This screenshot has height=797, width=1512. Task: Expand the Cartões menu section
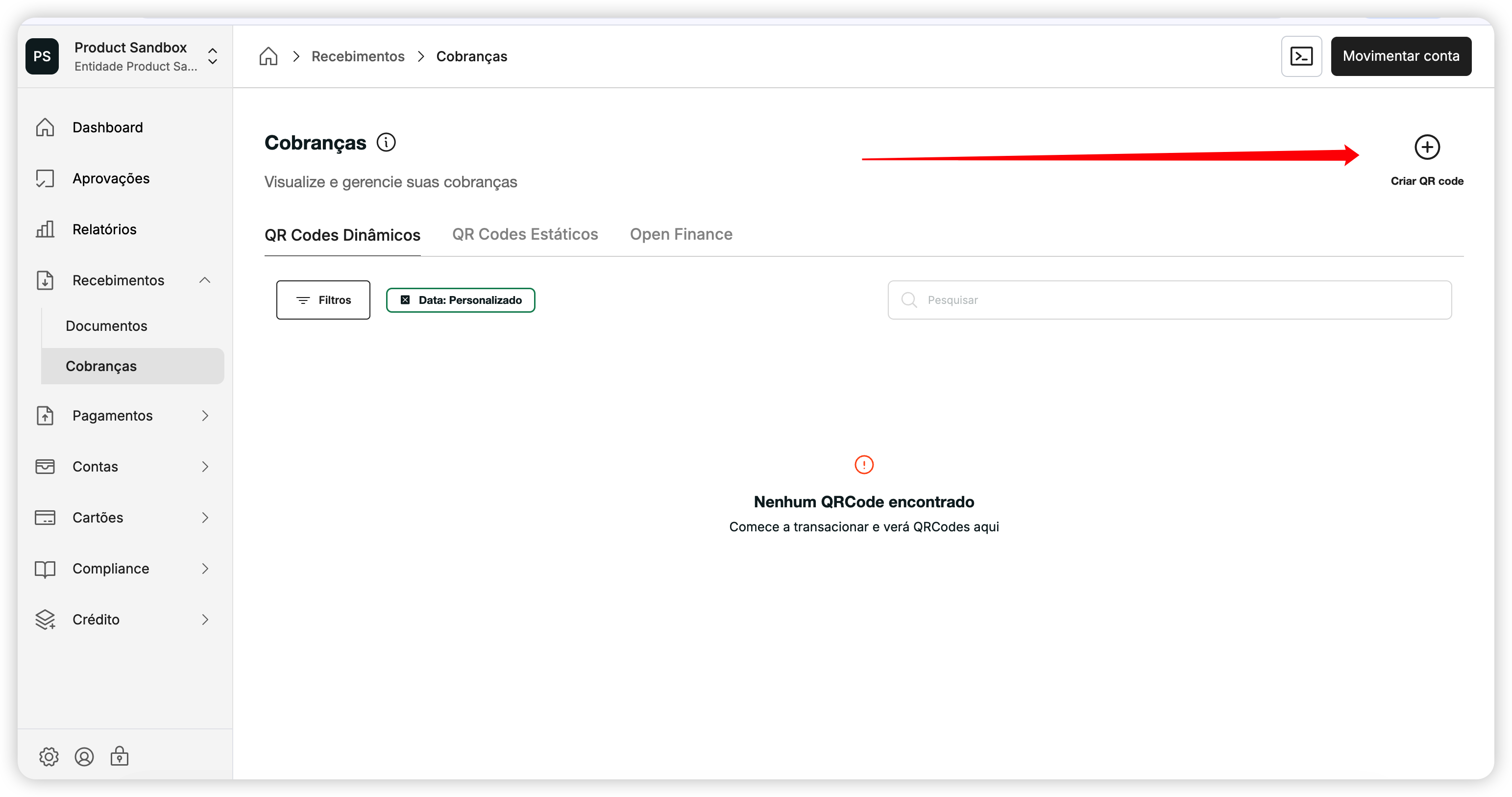204,518
